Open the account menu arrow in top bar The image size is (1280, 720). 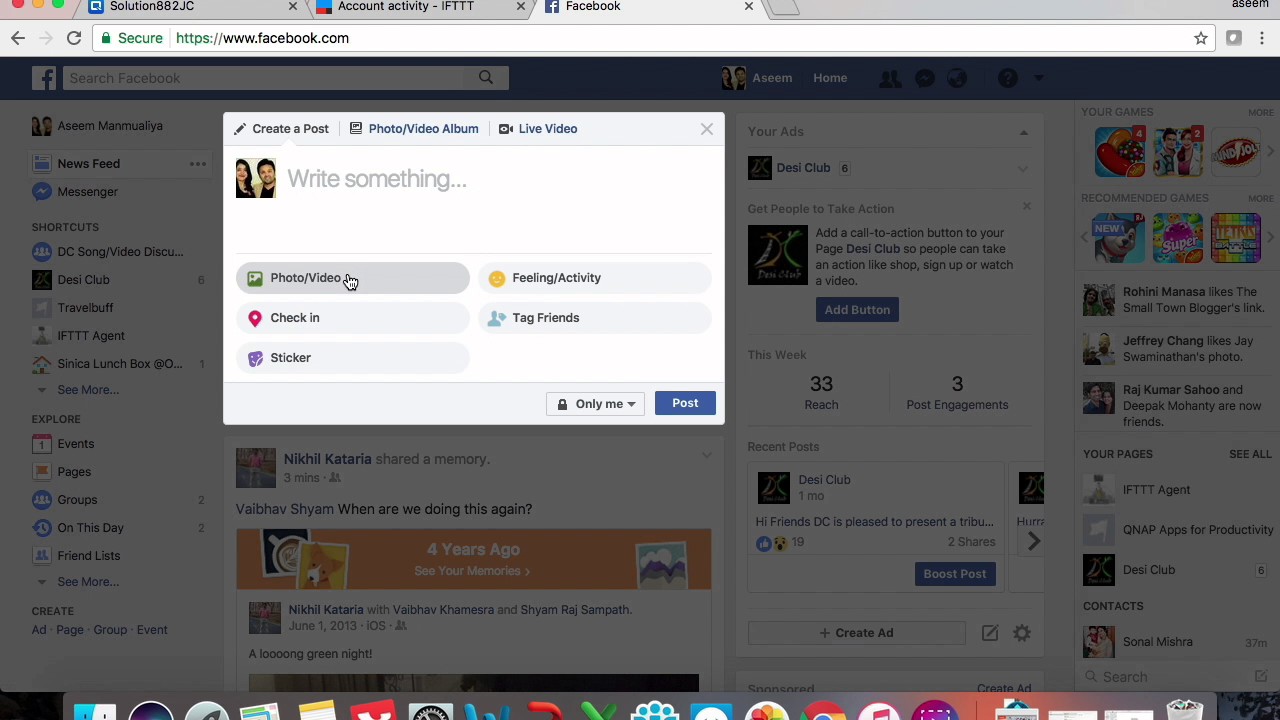click(x=1039, y=78)
